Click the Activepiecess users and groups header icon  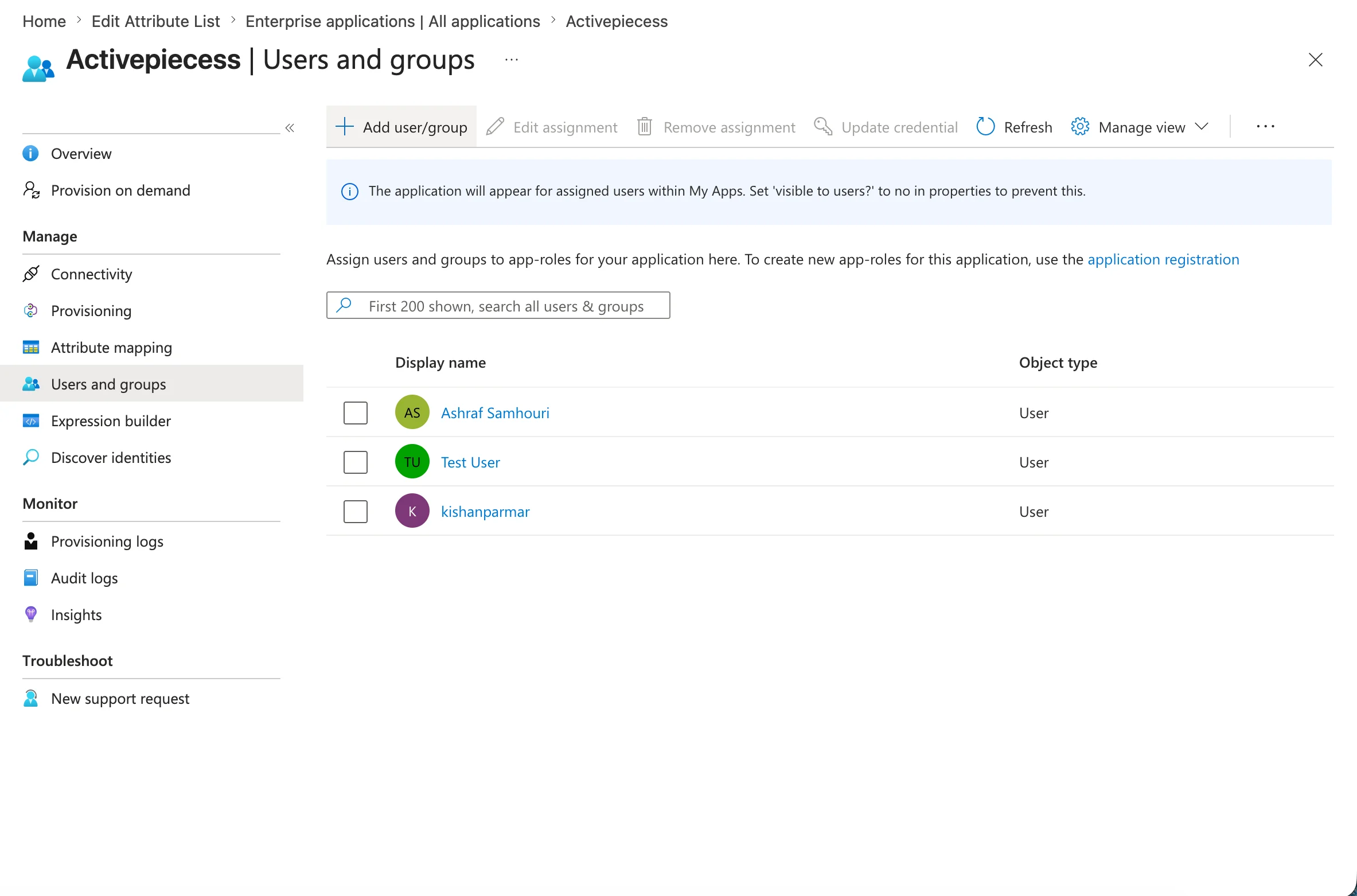point(38,68)
